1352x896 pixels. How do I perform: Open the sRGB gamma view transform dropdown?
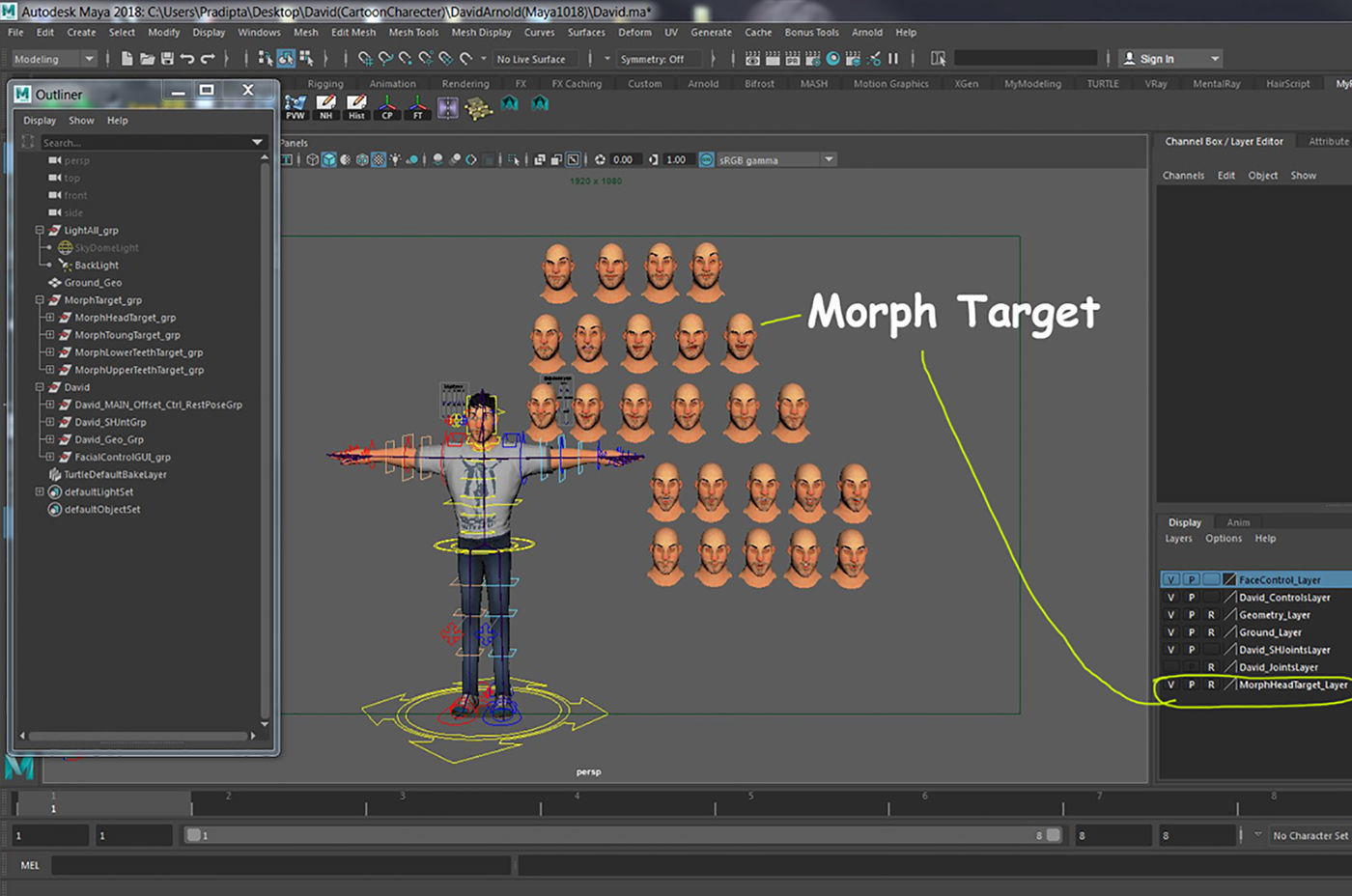(x=830, y=159)
